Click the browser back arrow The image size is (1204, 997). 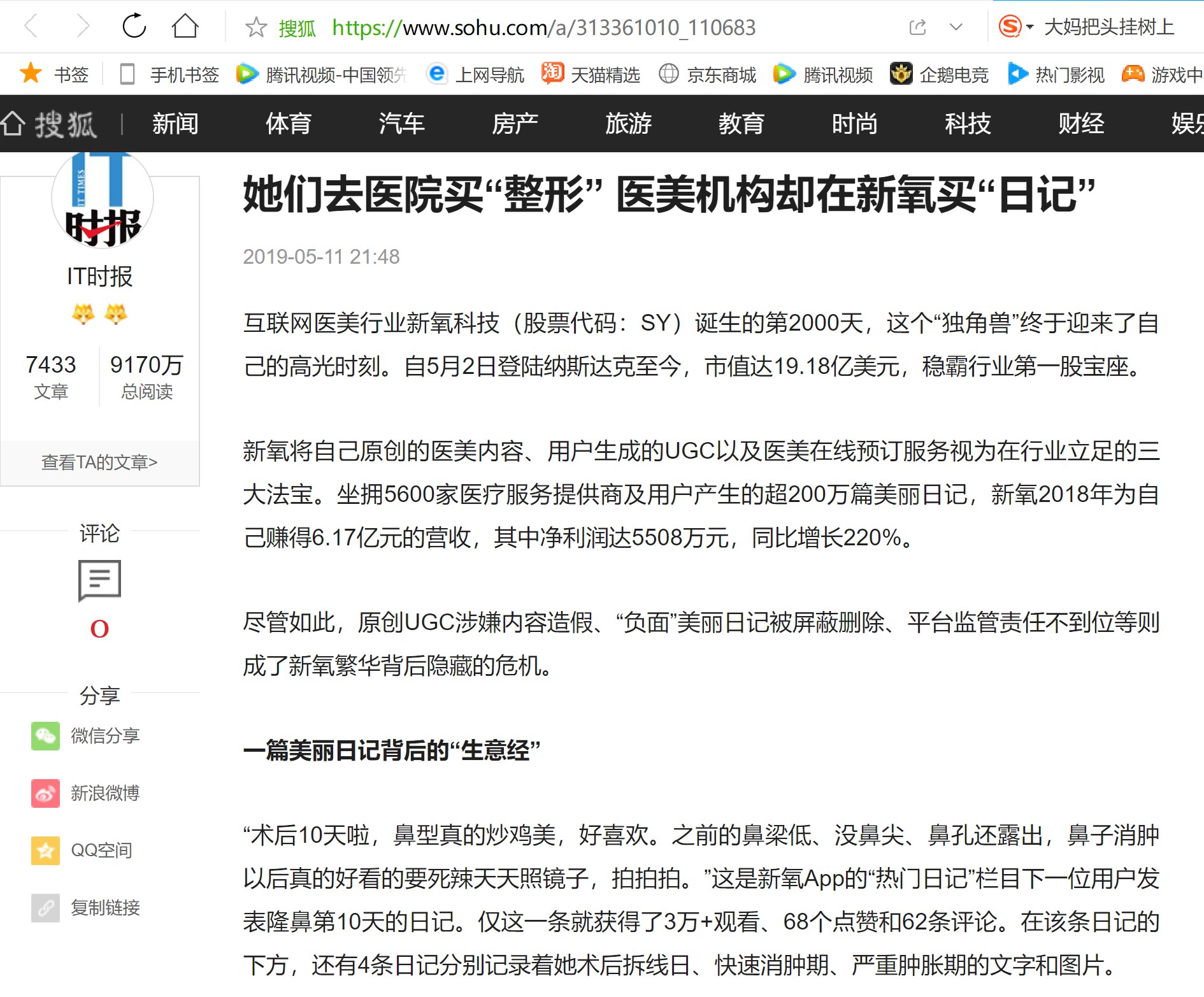point(31,27)
